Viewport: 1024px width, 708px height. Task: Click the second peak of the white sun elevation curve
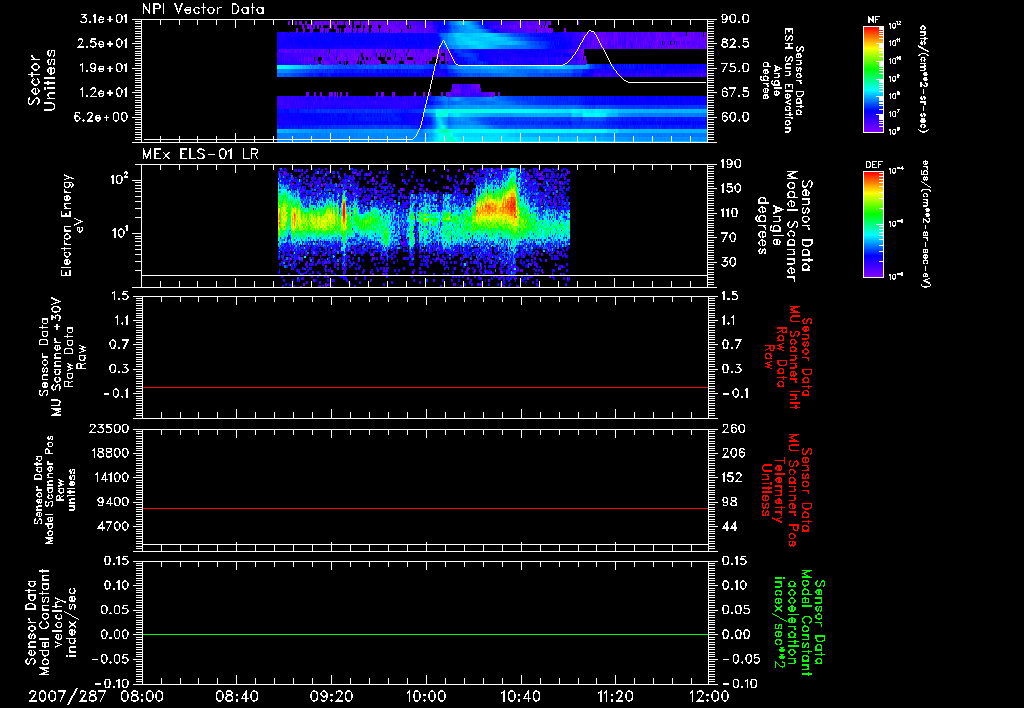591,31
